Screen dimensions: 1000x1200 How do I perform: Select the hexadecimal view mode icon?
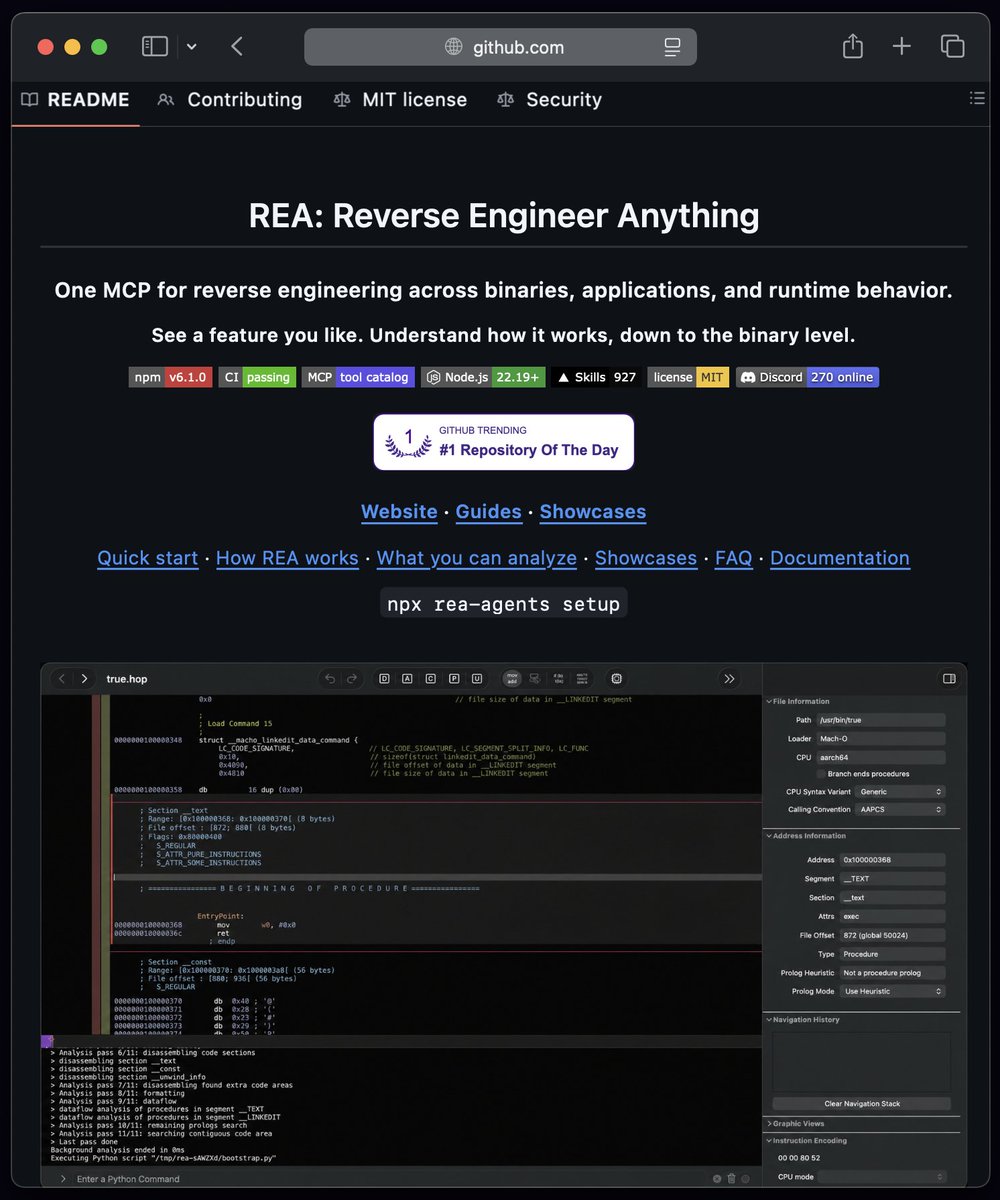(558, 678)
